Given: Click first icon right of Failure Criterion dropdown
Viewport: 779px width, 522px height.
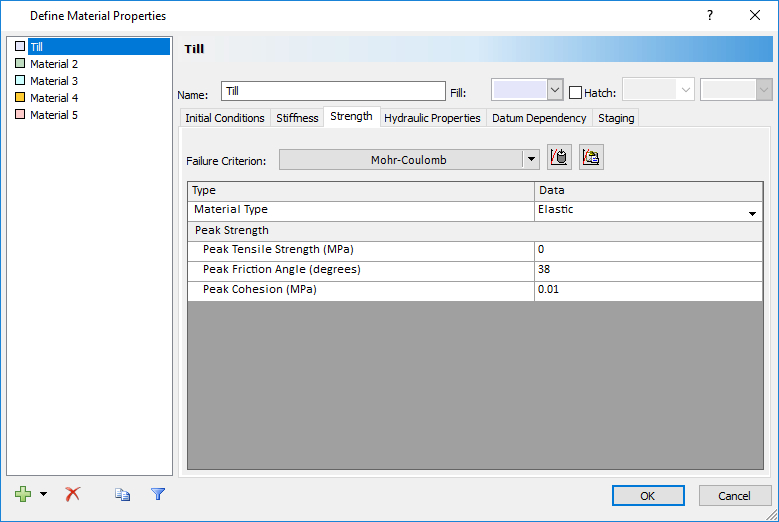Looking at the screenshot, I should [x=559, y=157].
